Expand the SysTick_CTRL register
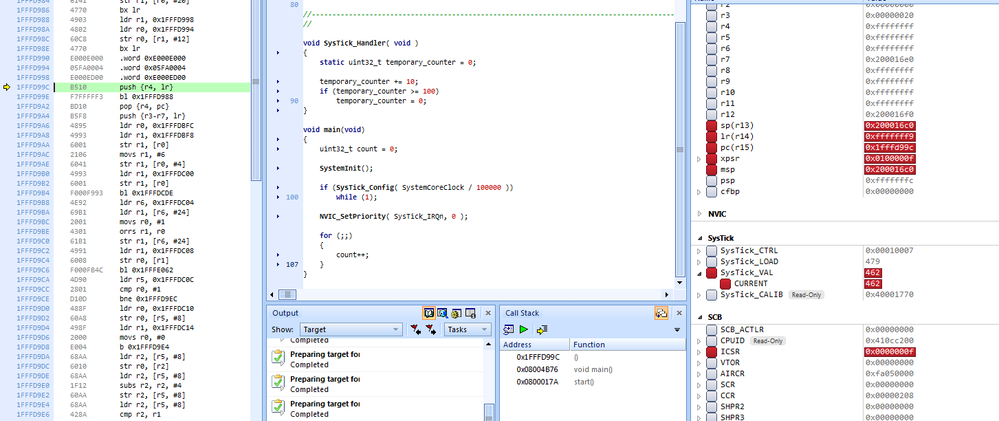 700,250
